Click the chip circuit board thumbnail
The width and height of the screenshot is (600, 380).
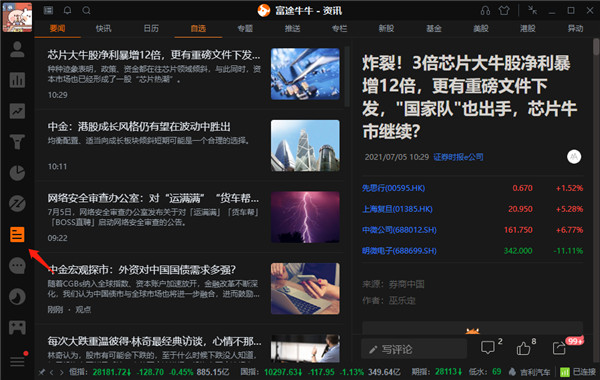click(305, 74)
